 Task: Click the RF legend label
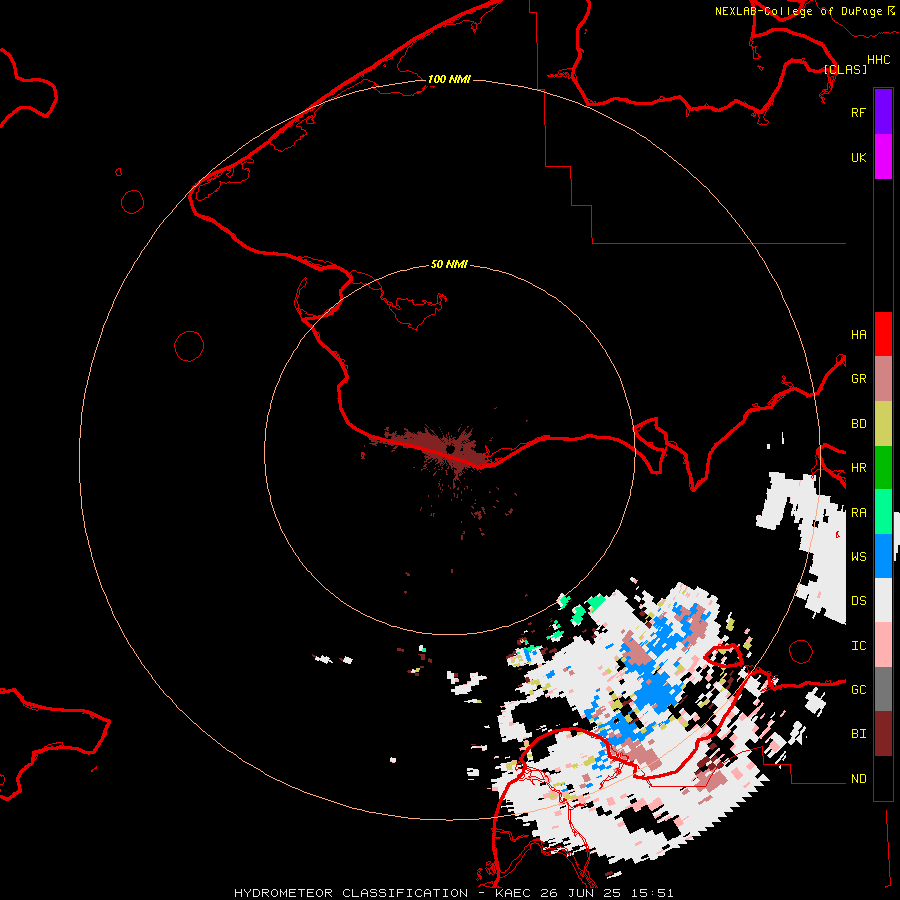[x=859, y=112]
